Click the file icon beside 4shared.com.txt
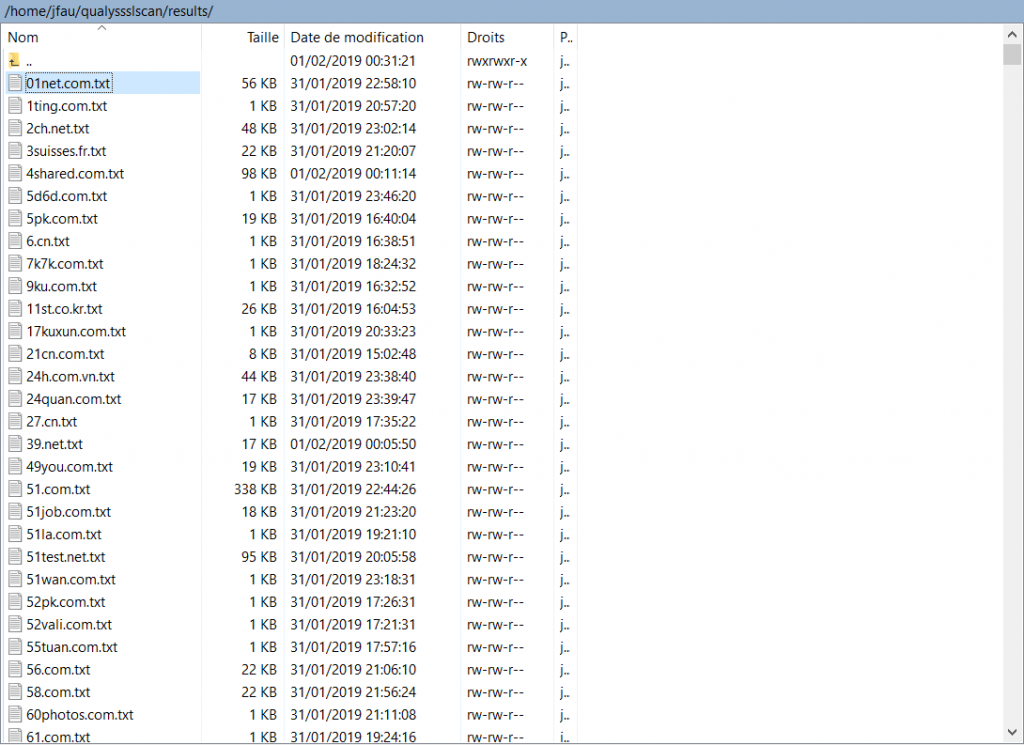The height and width of the screenshot is (745, 1024). (x=14, y=174)
